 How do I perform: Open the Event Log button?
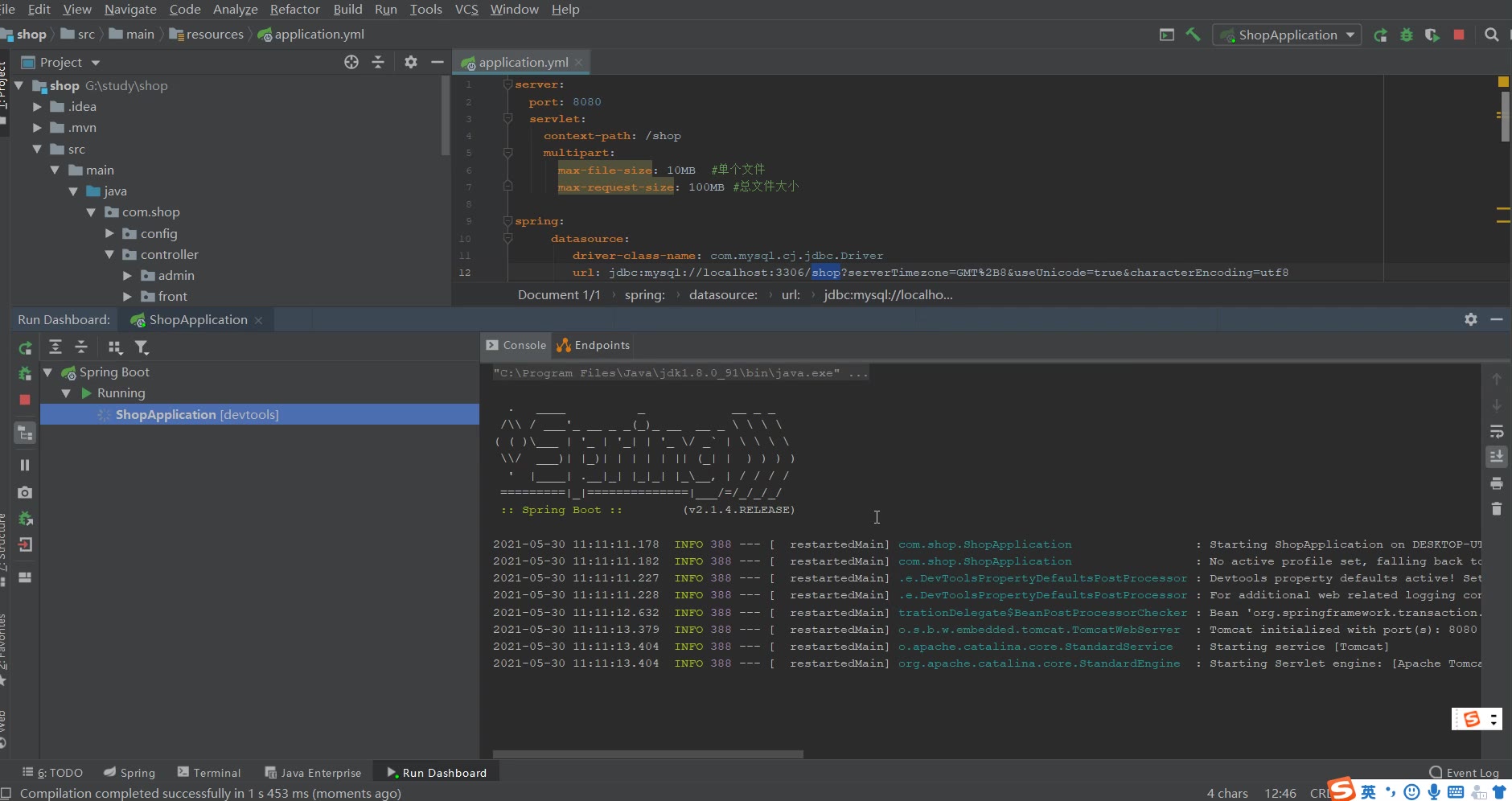1464,772
